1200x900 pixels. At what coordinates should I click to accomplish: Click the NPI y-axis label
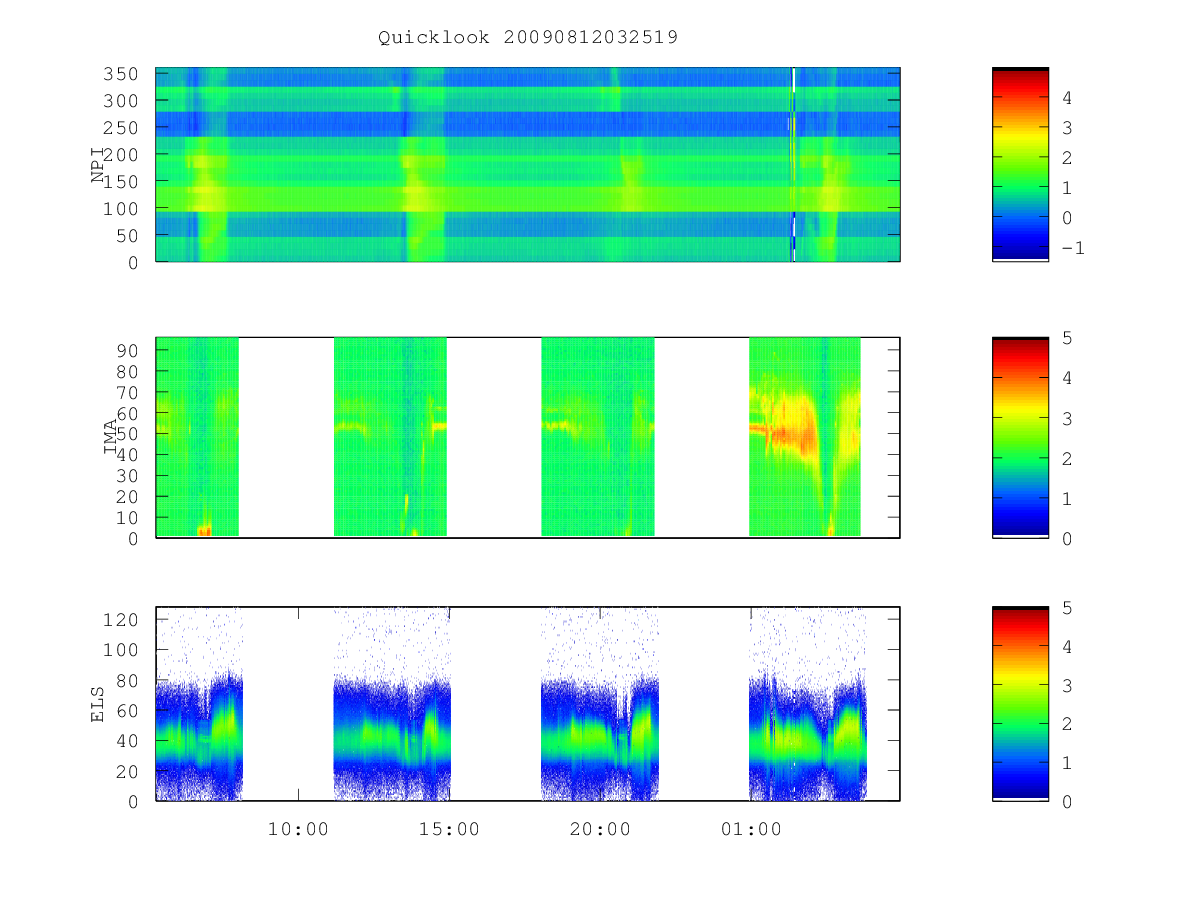pyautogui.click(x=98, y=165)
